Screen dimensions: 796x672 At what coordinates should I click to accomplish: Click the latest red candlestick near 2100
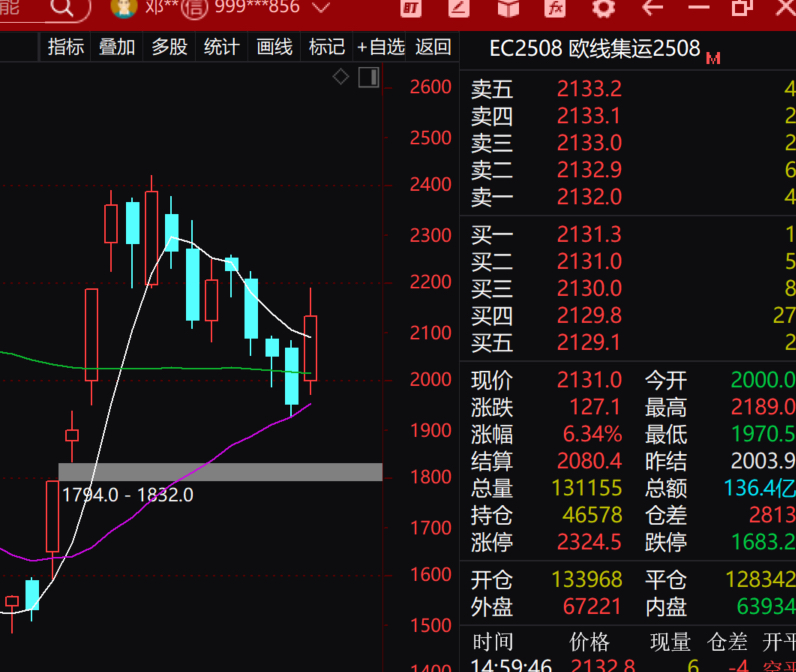[x=311, y=348]
